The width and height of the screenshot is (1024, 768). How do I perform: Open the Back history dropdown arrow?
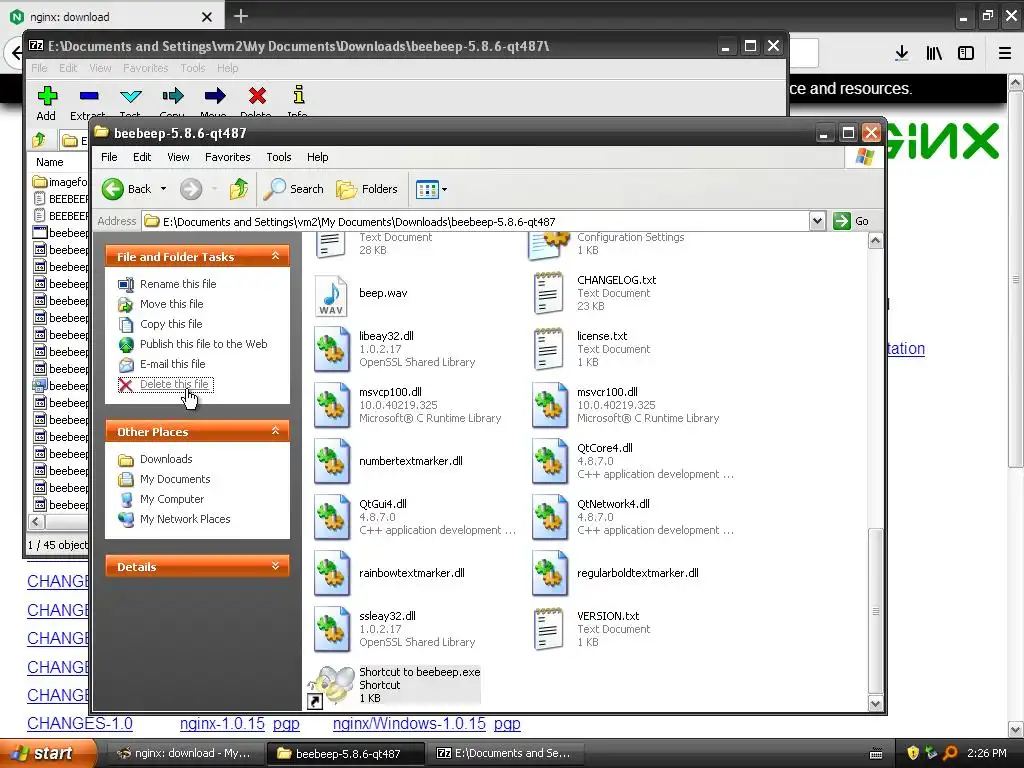click(x=163, y=189)
